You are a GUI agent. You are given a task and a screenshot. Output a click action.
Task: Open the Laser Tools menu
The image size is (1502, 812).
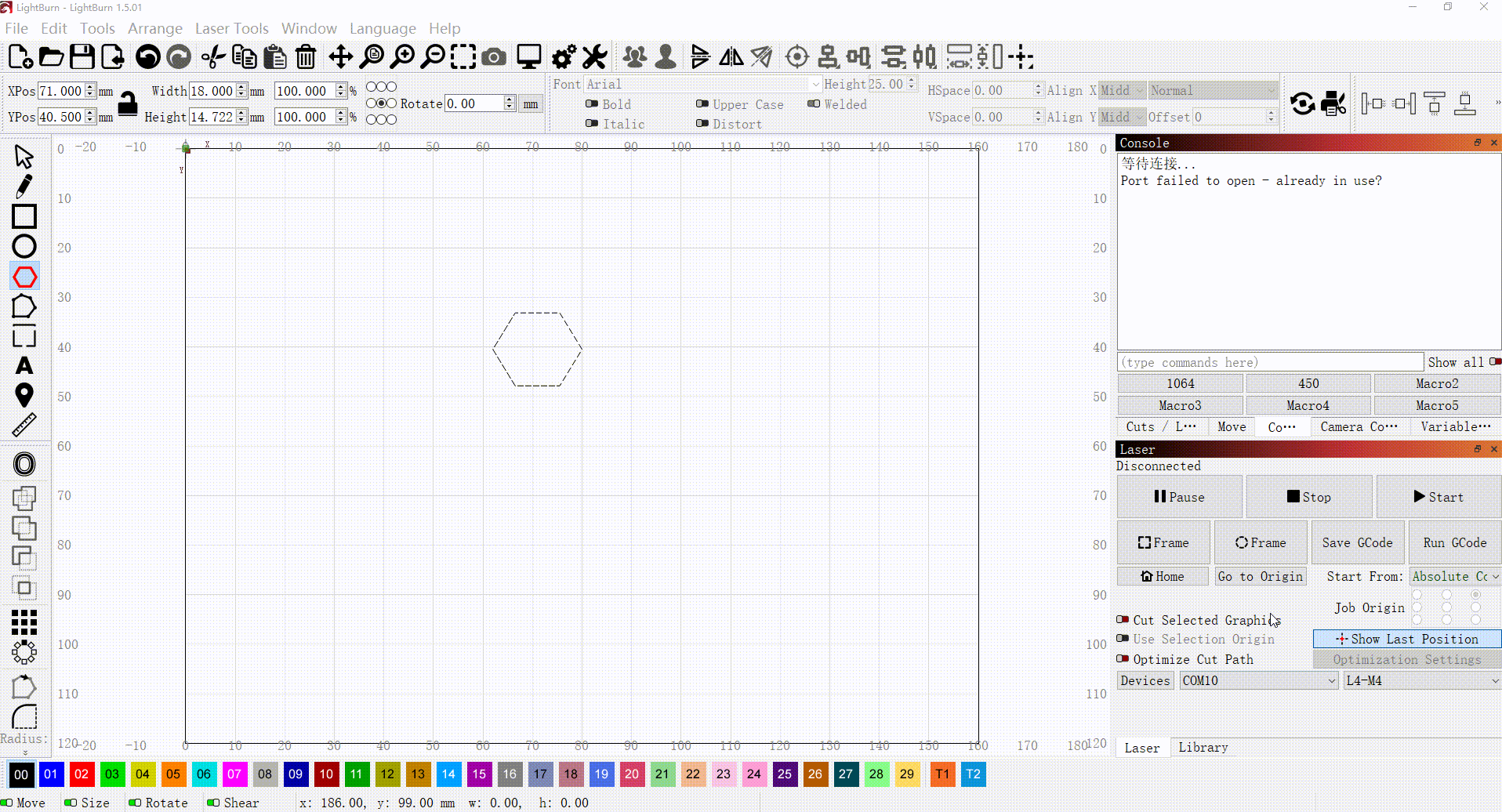tap(231, 28)
